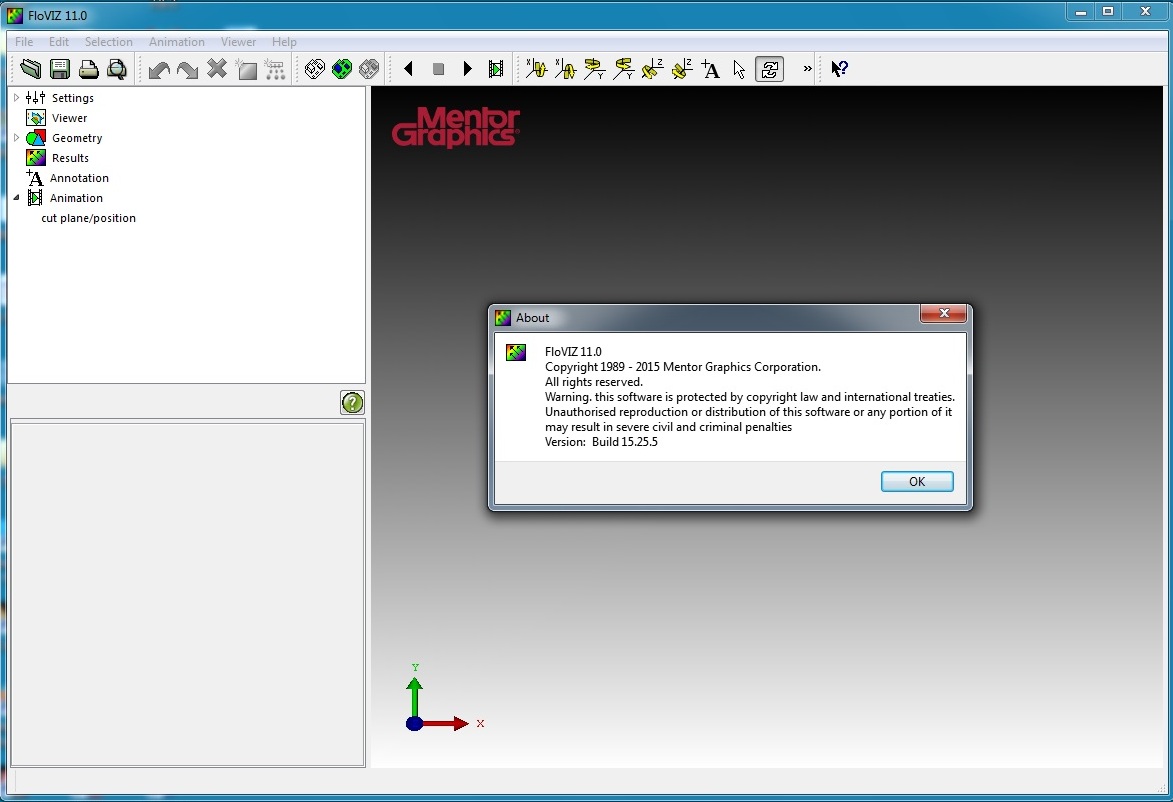Collapse the Animation tree node

pos(16,198)
